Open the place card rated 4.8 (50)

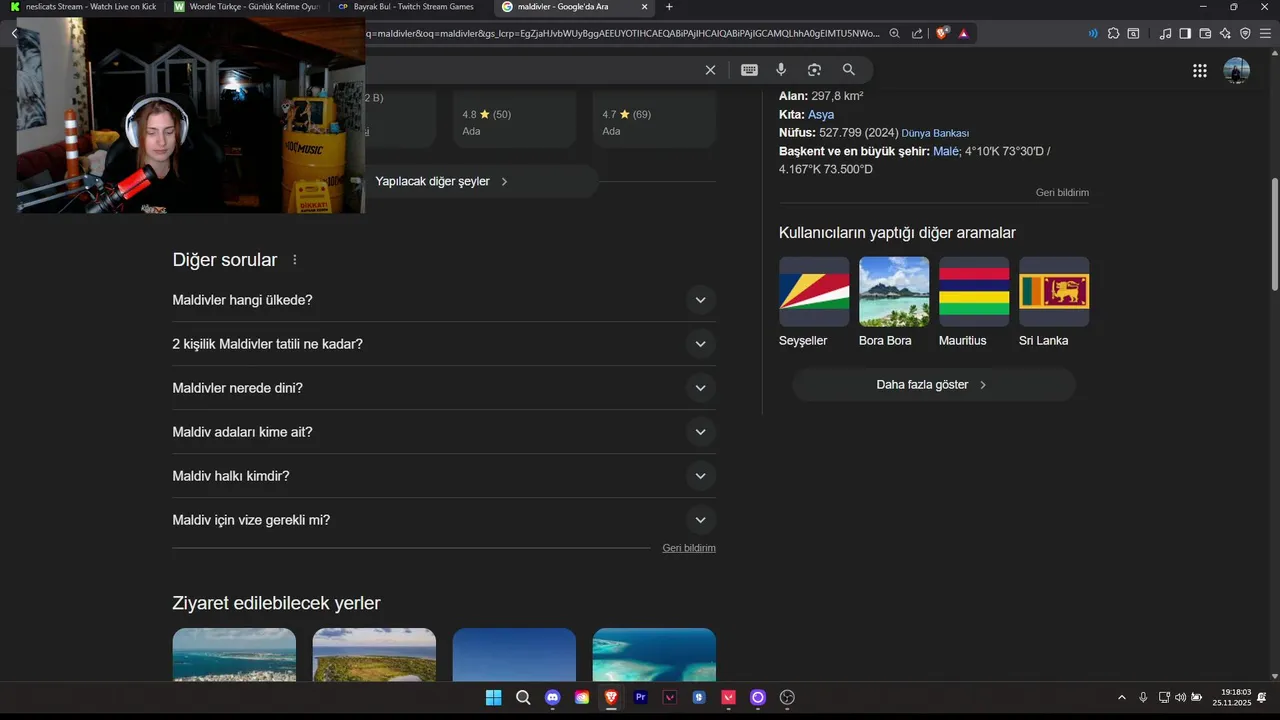pyautogui.click(x=514, y=120)
